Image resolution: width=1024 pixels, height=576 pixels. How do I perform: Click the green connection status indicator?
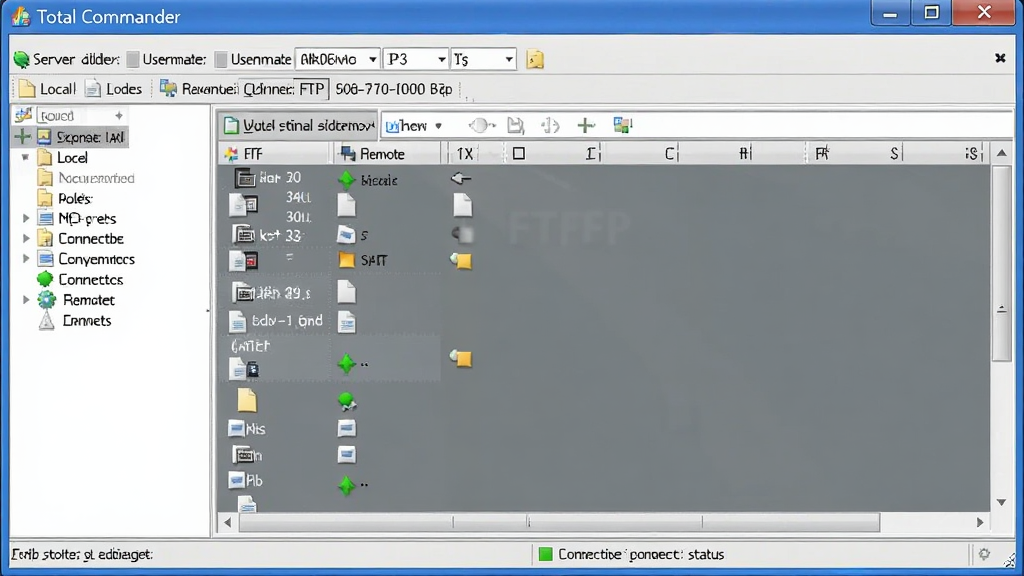[x=545, y=554]
